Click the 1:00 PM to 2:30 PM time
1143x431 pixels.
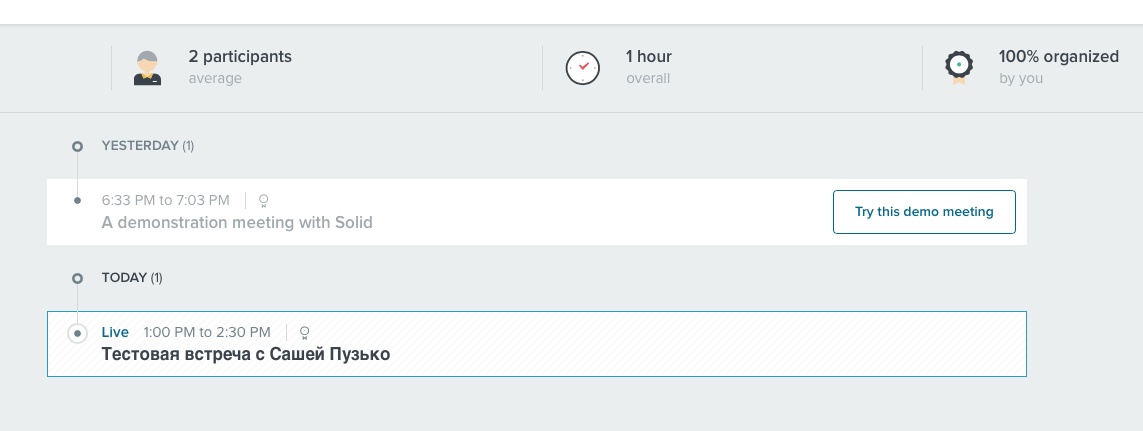(x=207, y=333)
